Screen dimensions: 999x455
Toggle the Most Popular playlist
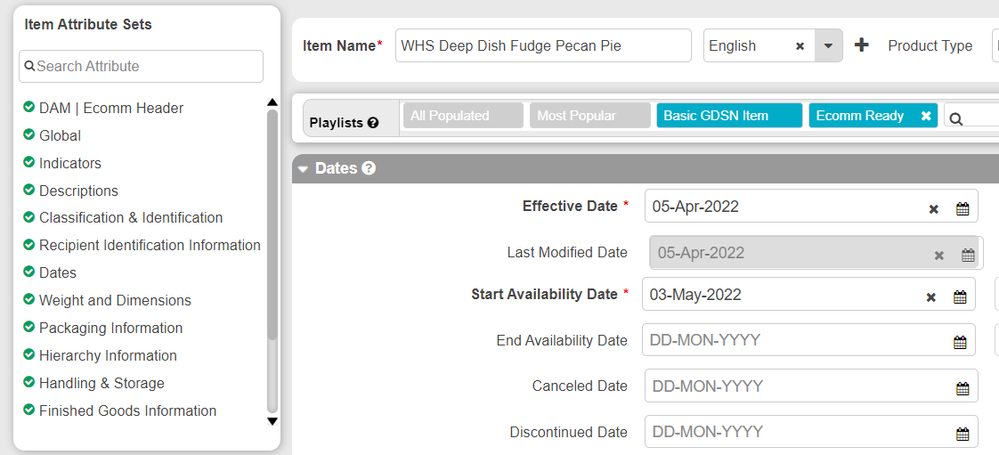click(590, 116)
